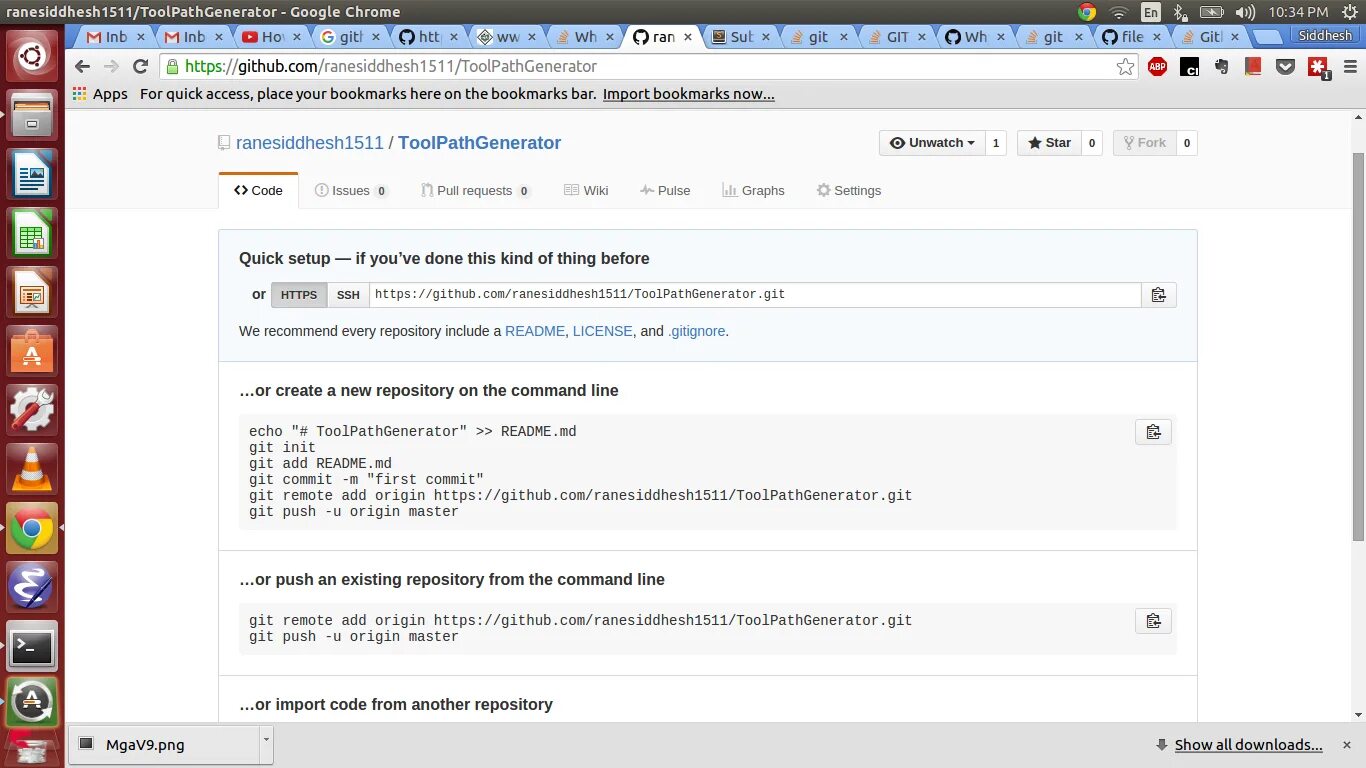Launch LibreOffice Writer from the dock
This screenshot has height=768, width=1366.
tap(32, 174)
